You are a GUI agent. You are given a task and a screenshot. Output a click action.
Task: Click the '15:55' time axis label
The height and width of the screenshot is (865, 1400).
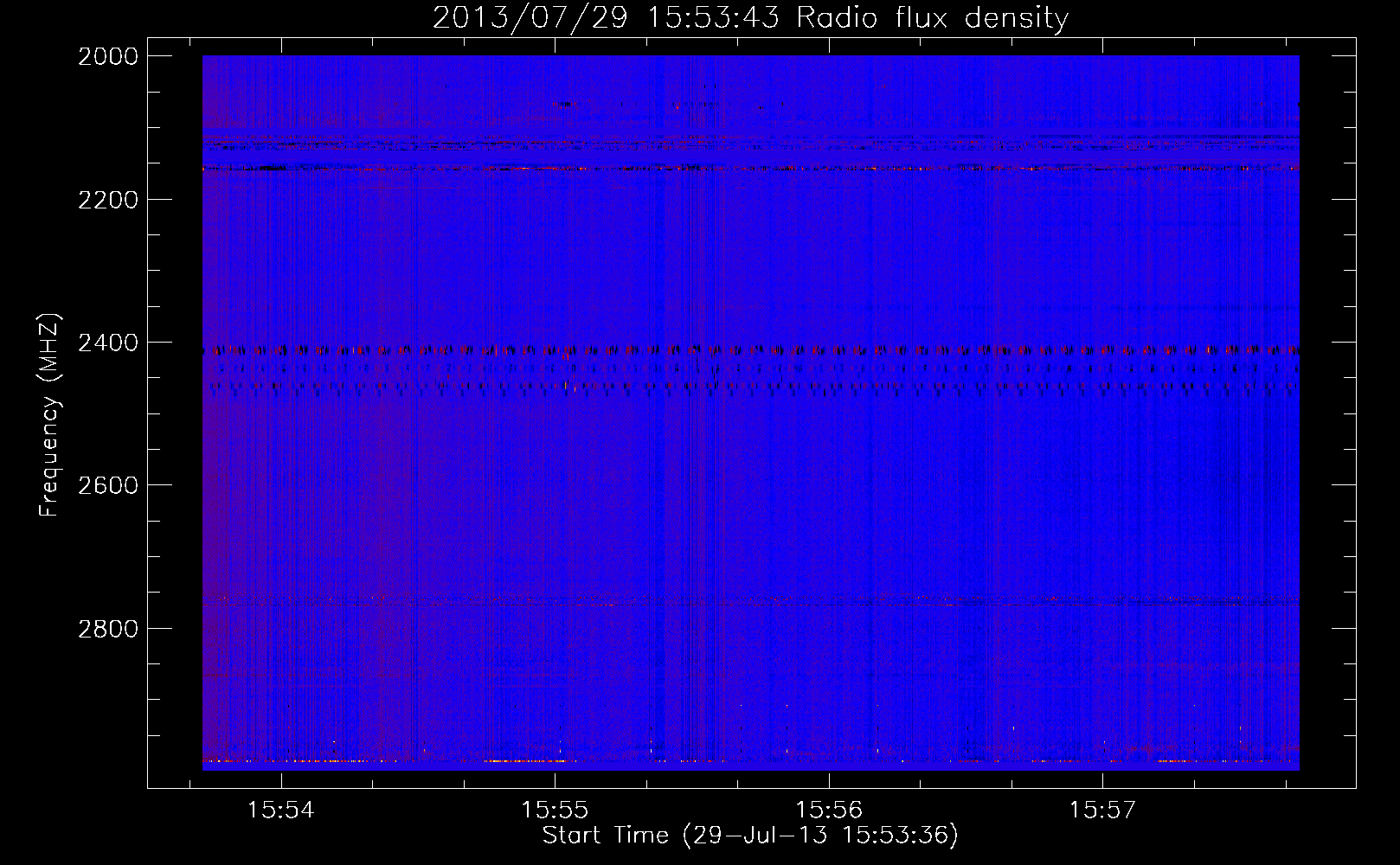[x=555, y=811]
